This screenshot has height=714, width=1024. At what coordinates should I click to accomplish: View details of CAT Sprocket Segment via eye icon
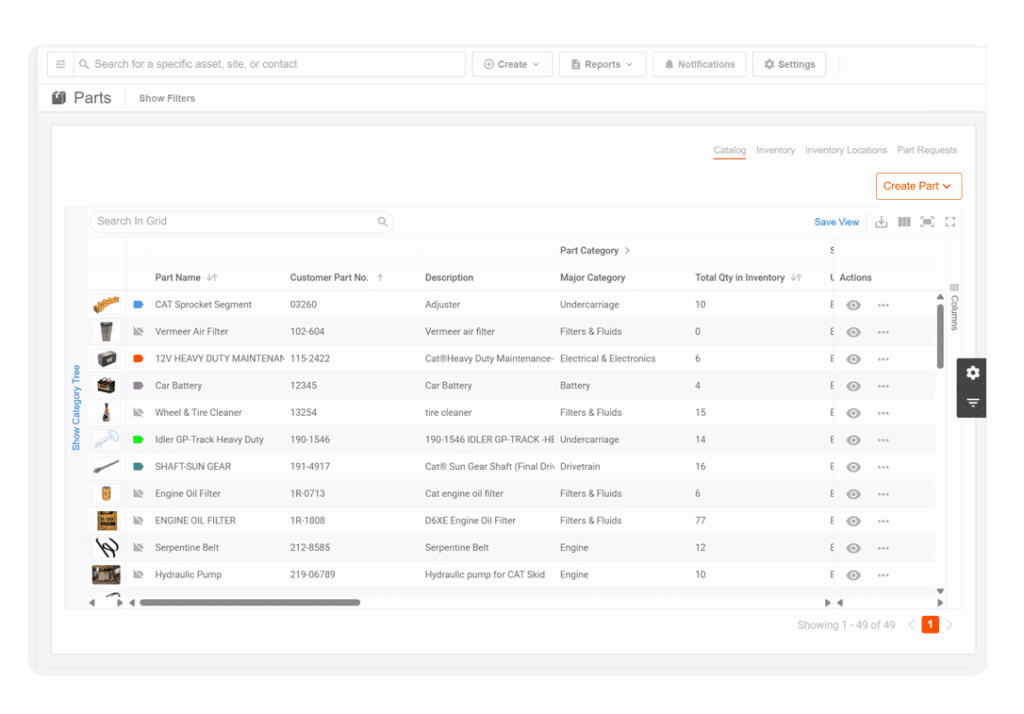coord(853,304)
